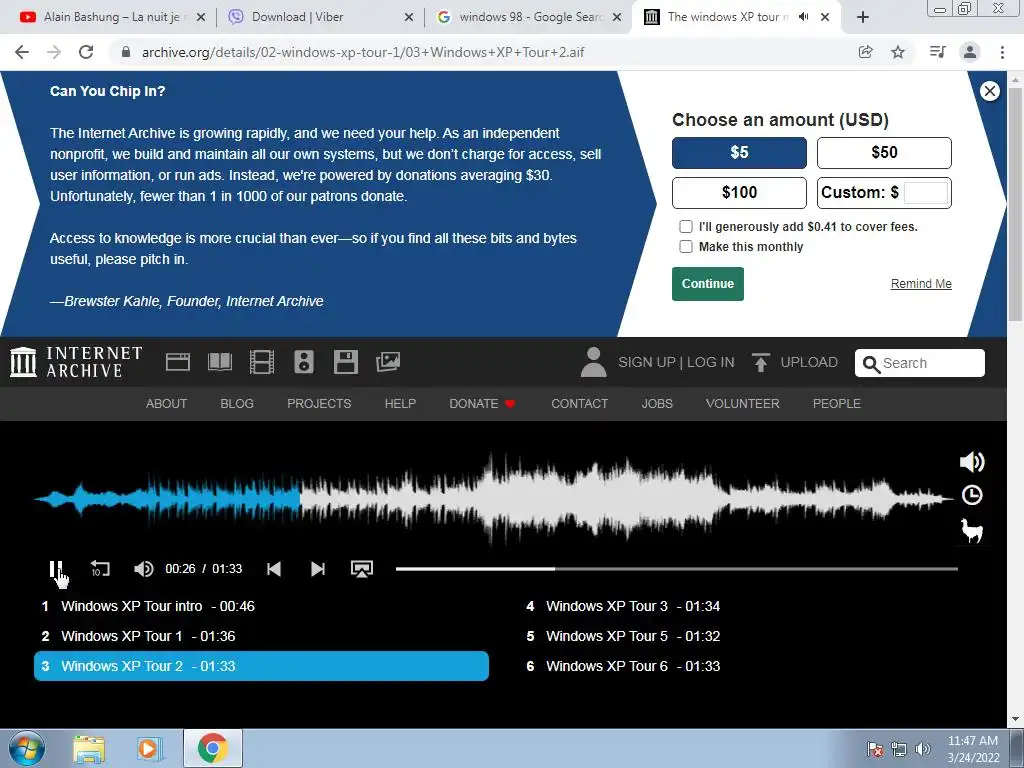Seek along the playback progress bar

(x=677, y=569)
